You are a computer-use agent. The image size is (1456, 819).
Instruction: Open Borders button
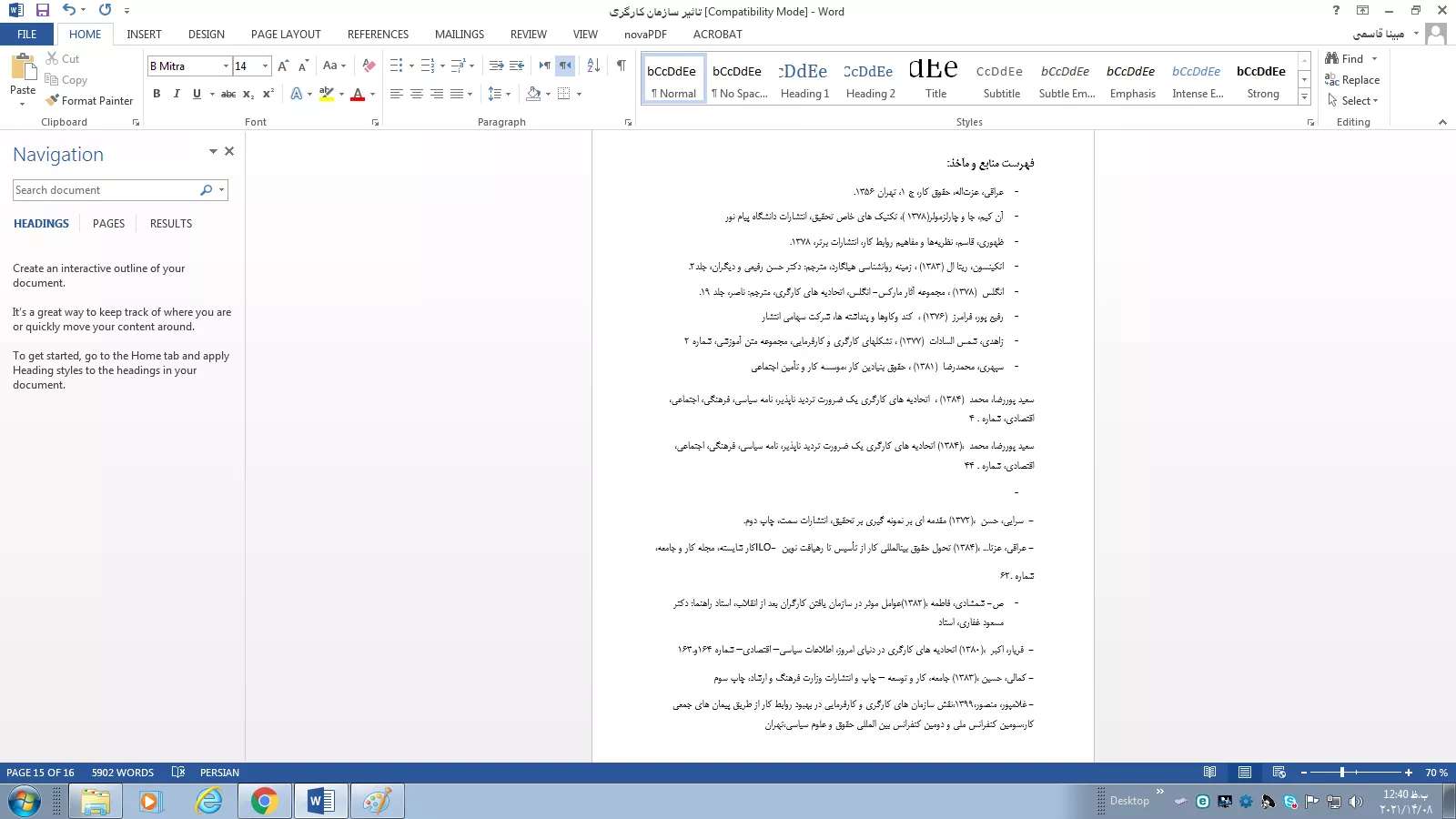(x=564, y=94)
